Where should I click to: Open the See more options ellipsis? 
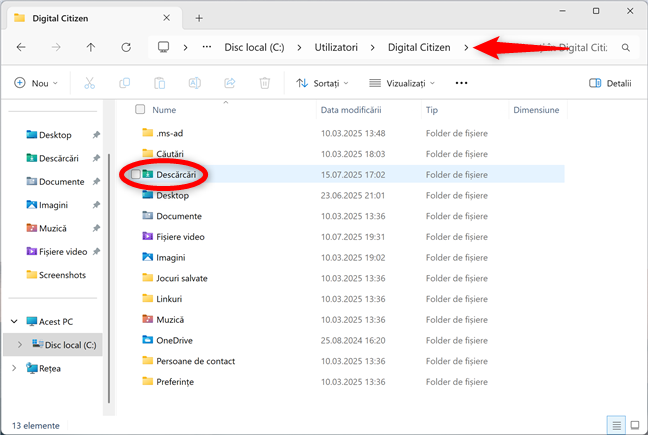461,84
